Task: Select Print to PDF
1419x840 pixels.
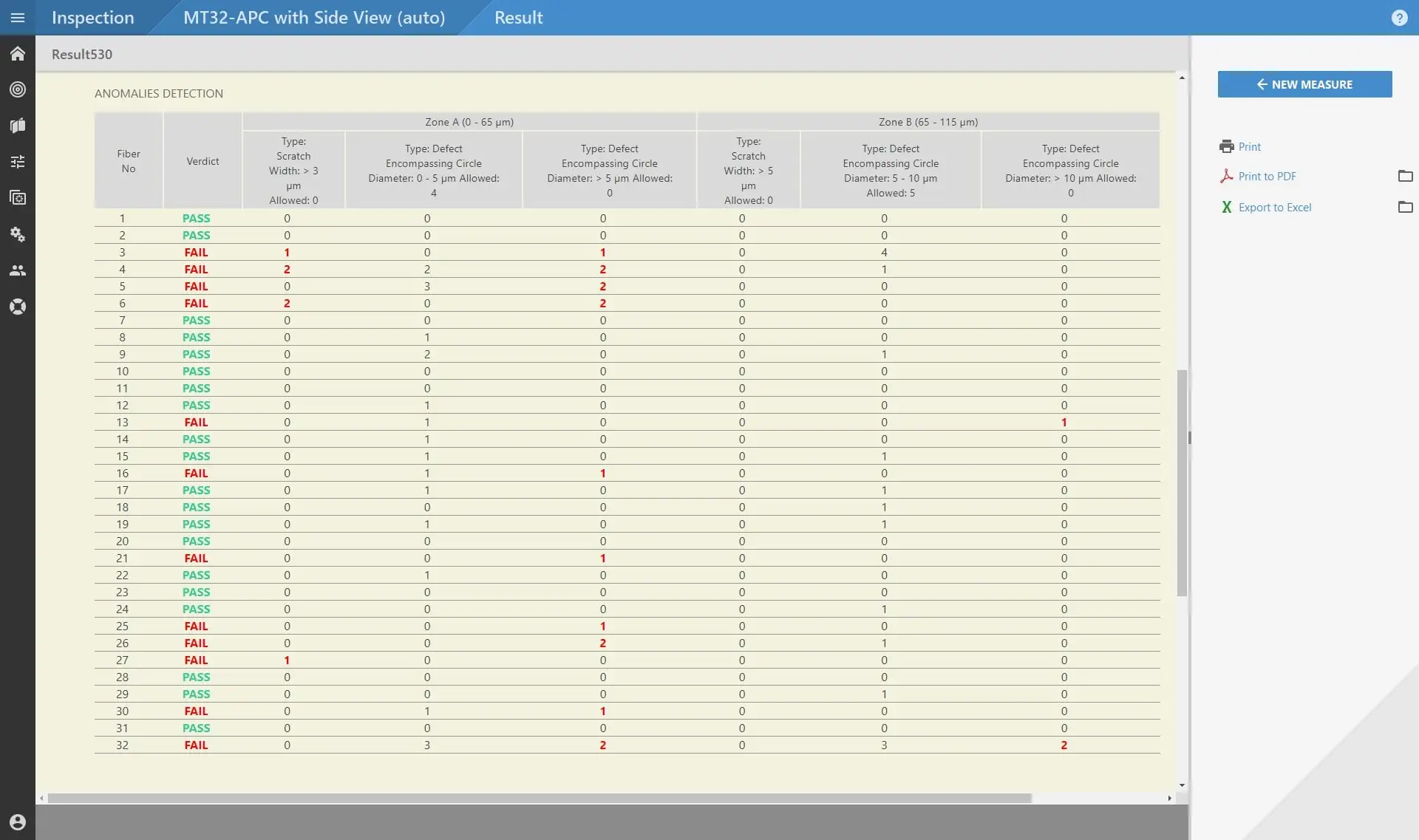Action: [x=1267, y=176]
